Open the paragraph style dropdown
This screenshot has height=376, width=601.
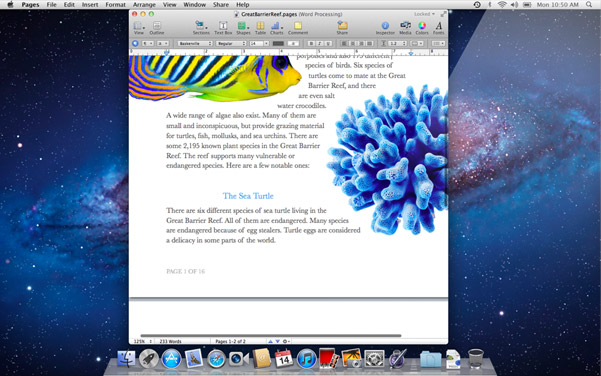(x=148, y=43)
